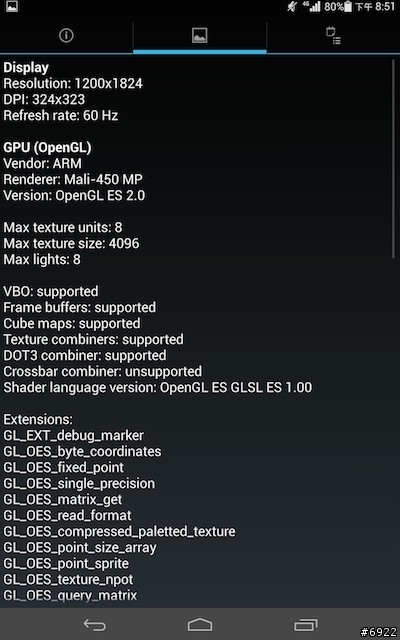Tap the clock time 8:51 in status bar
The image size is (400, 640).
(x=385, y=7)
